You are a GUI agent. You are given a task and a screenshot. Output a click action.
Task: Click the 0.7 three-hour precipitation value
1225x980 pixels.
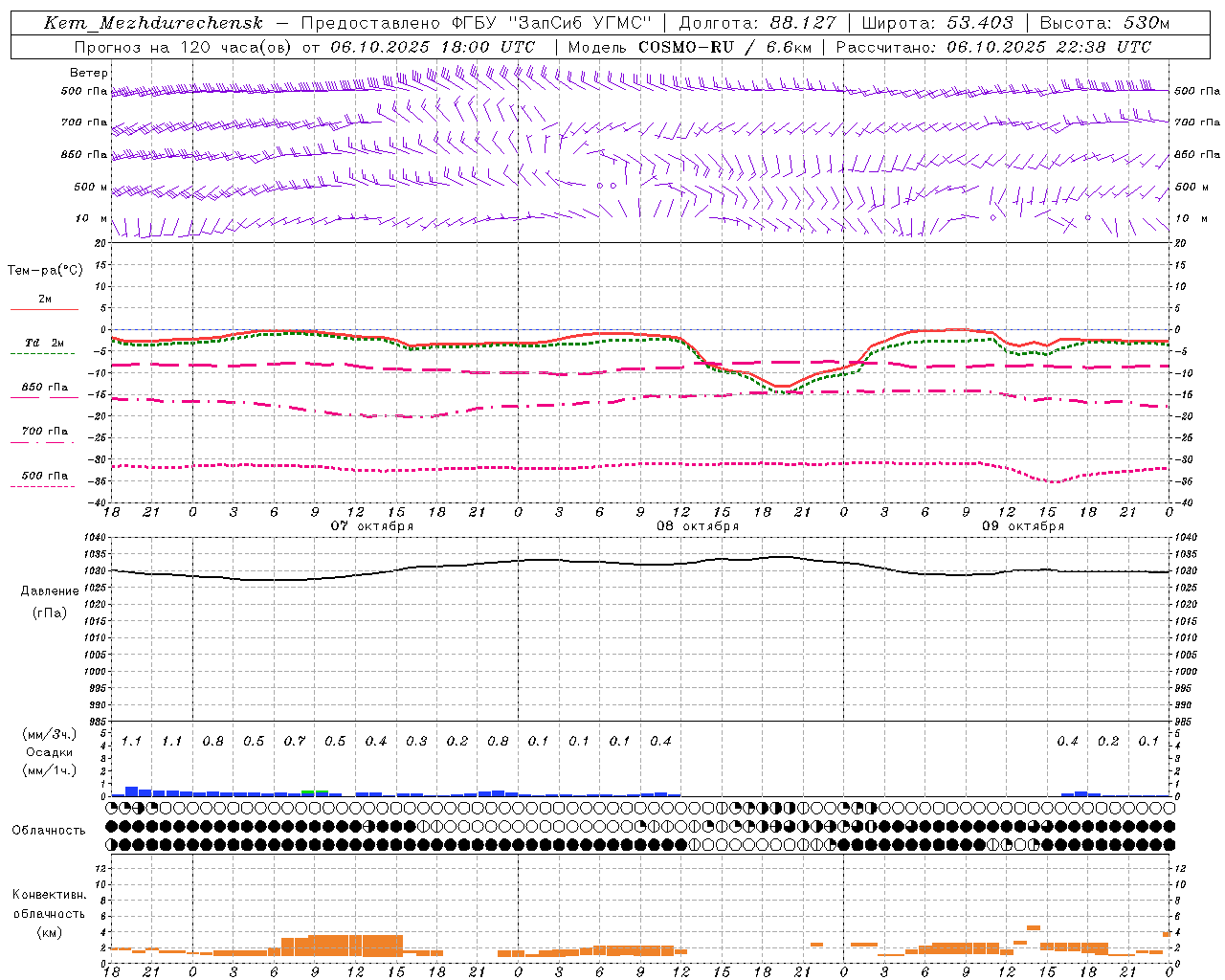[x=295, y=742]
